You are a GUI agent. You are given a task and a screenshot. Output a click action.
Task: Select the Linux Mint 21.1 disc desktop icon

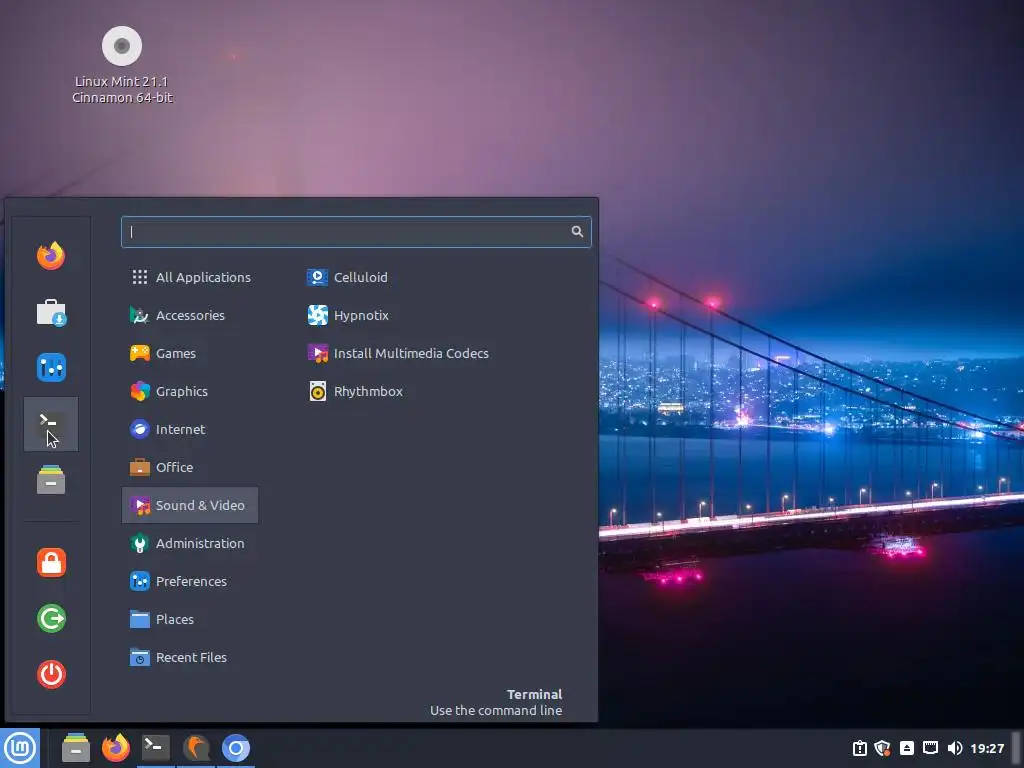(122, 65)
